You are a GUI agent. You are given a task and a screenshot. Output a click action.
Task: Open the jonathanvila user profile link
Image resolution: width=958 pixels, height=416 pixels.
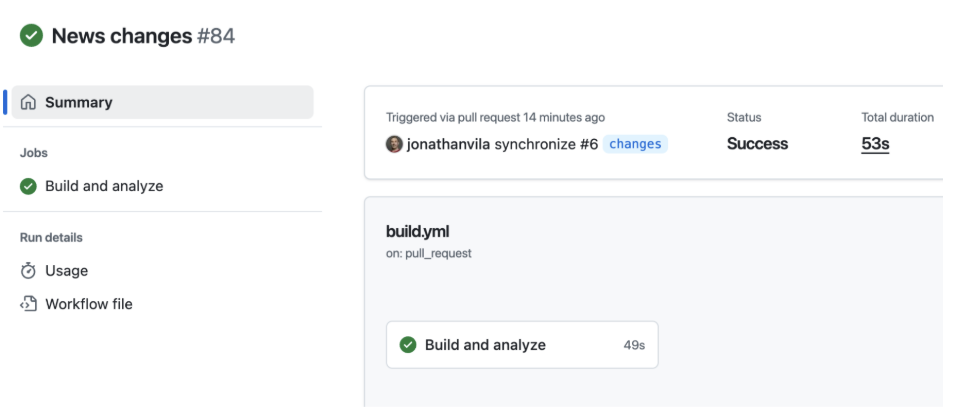pyautogui.click(x=448, y=144)
